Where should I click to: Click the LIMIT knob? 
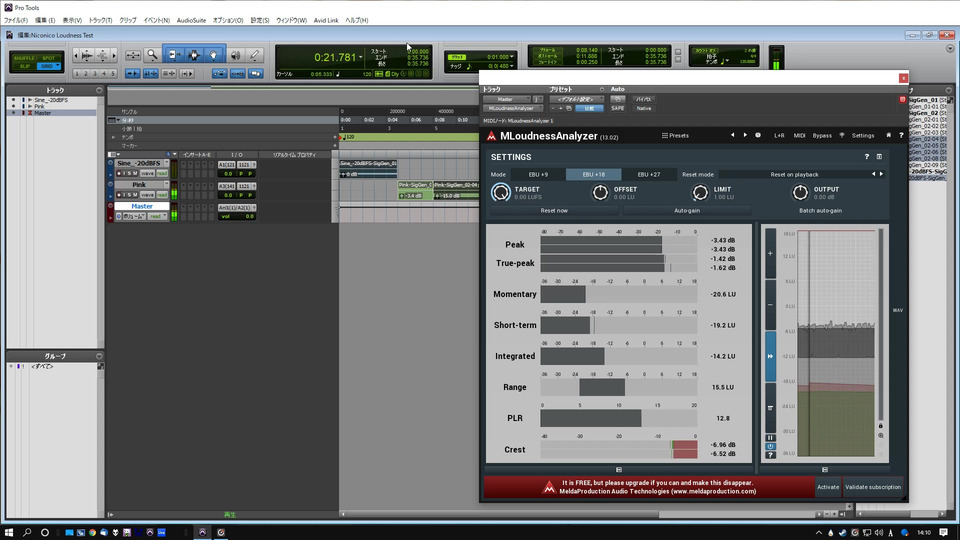(700, 193)
